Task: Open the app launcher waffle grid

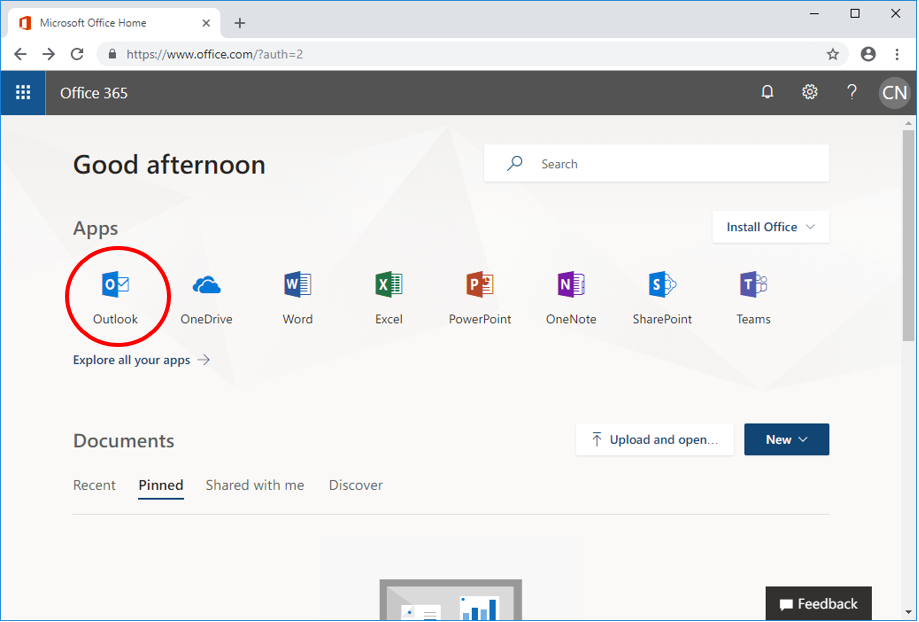Action: [x=23, y=93]
